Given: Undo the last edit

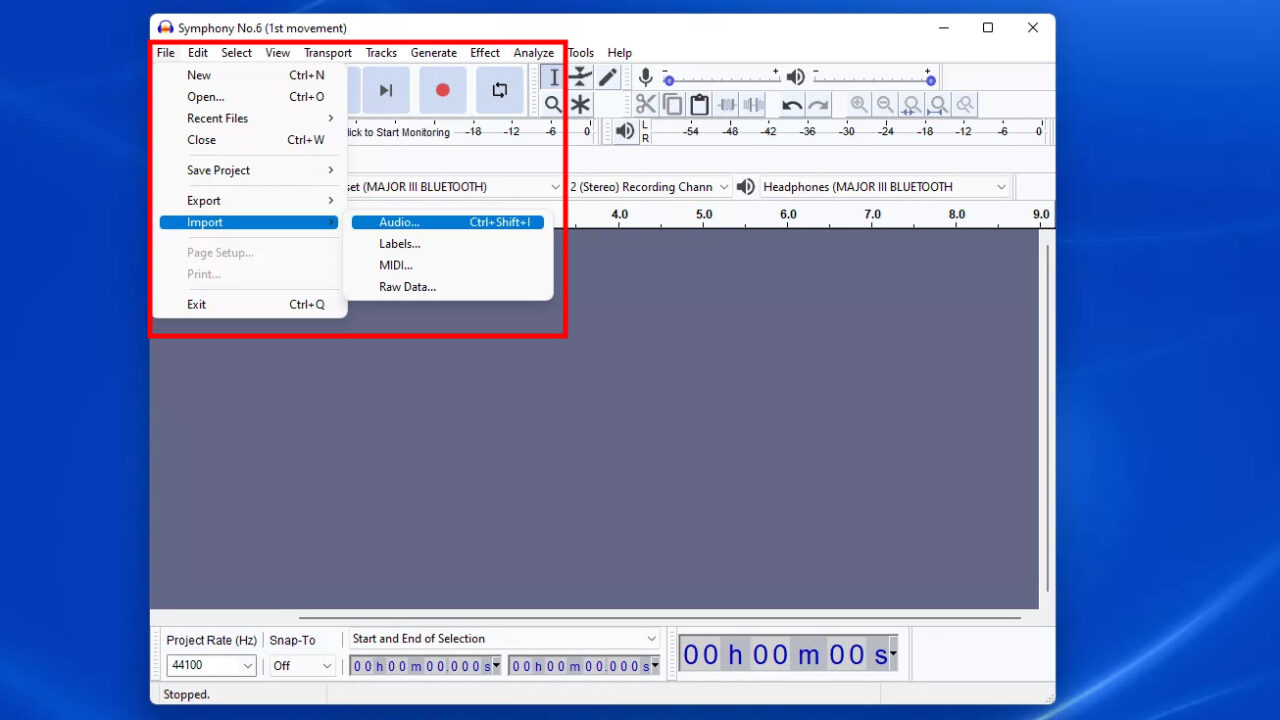Looking at the screenshot, I should (791, 104).
